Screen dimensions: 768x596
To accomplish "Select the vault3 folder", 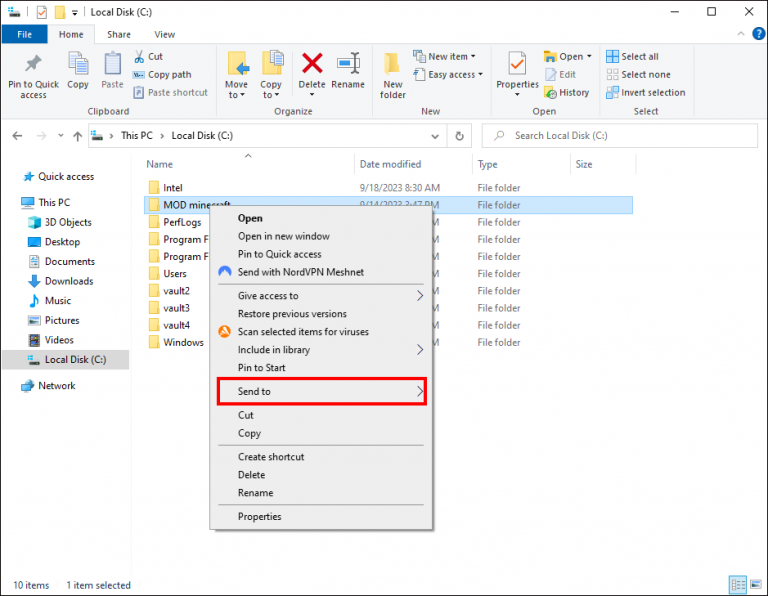I will tap(170, 308).
